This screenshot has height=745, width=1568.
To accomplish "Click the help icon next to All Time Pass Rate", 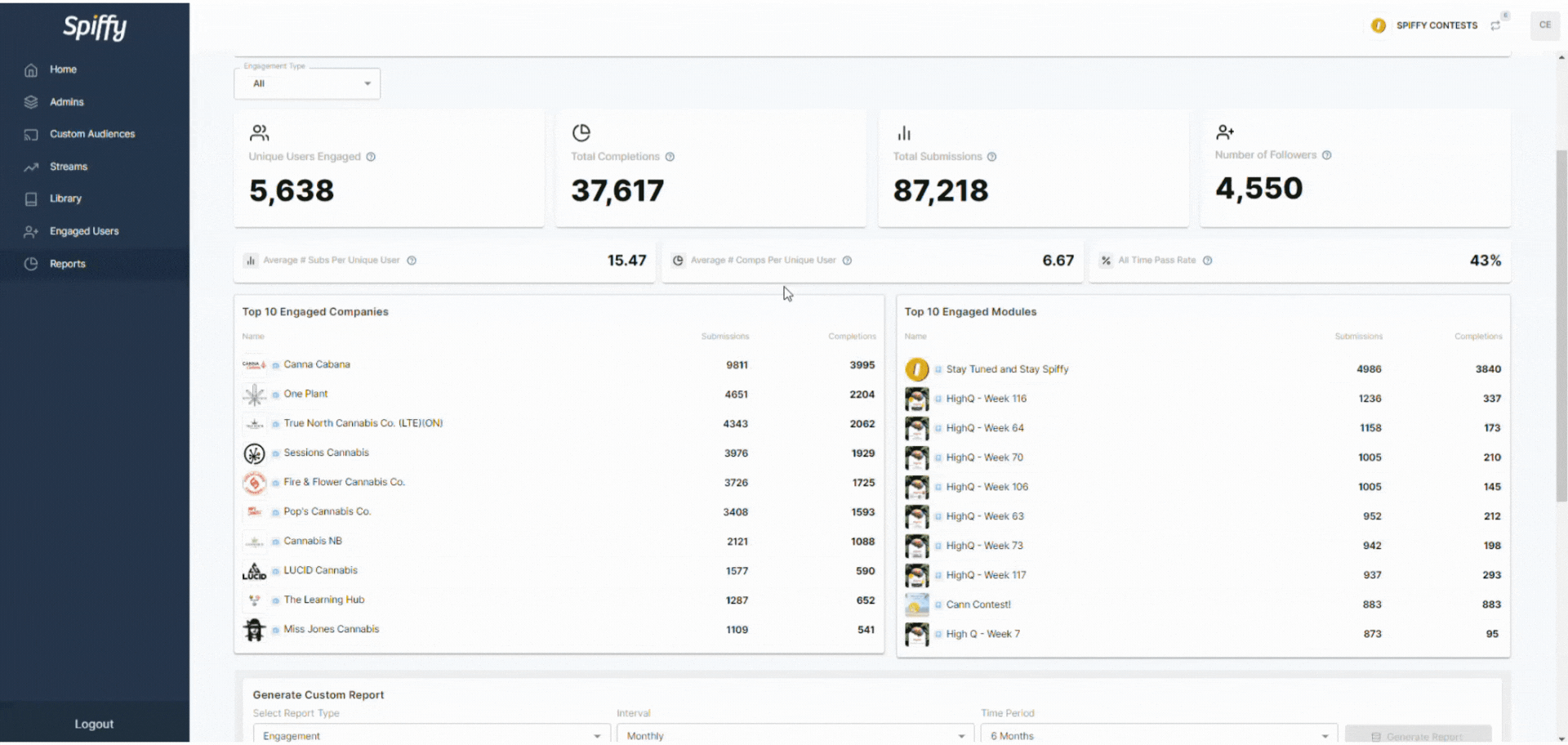I will pyautogui.click(x=1207, y=261).
